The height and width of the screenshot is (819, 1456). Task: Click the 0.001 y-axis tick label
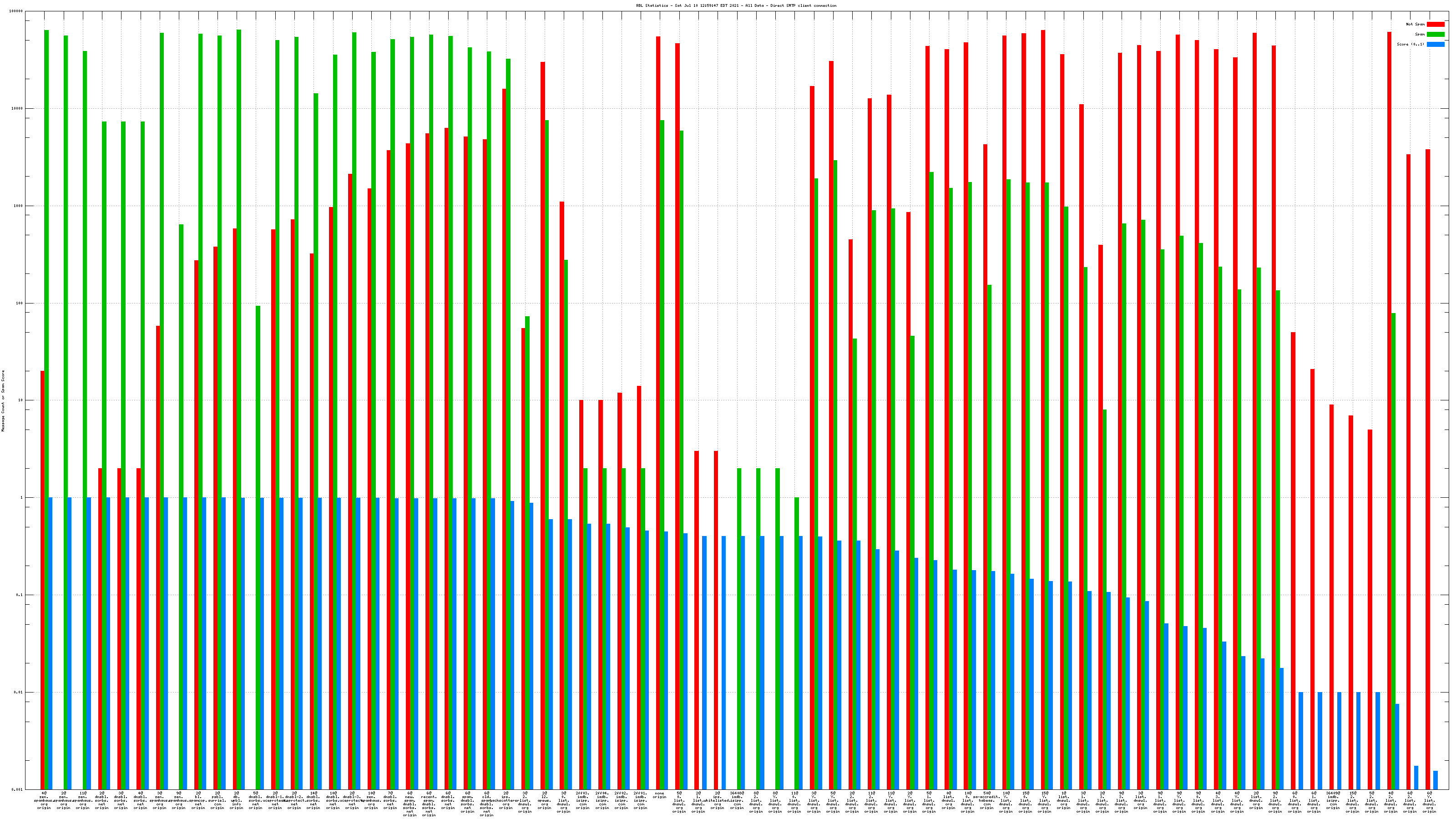point(18,789)
